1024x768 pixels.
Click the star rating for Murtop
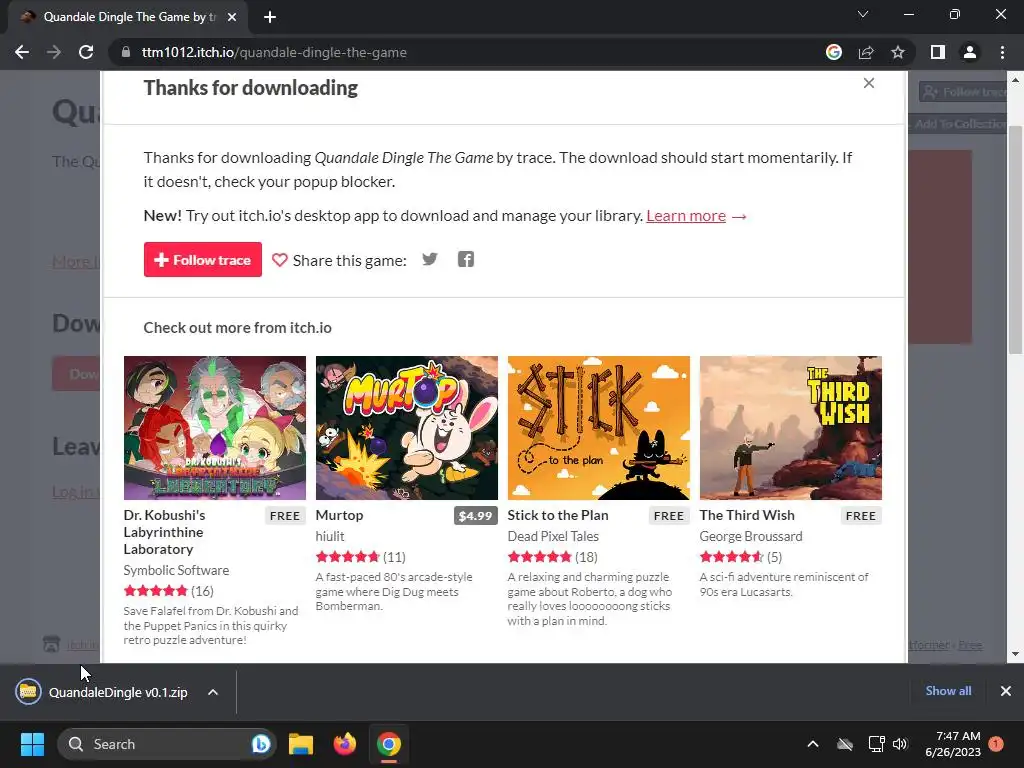pyautogui.click(x=347, y=557)
